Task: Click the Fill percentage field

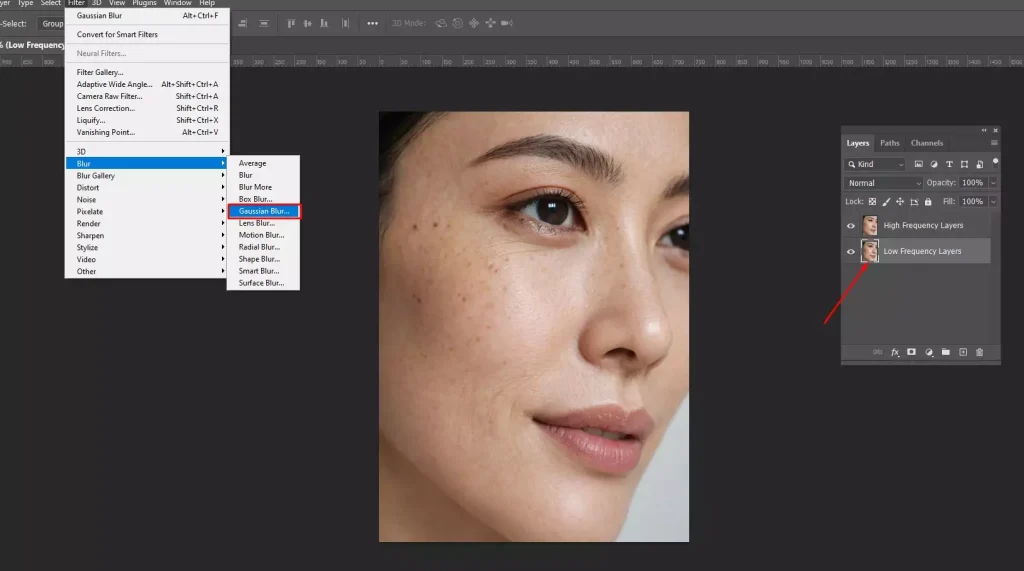Action: tap(972, 201)
